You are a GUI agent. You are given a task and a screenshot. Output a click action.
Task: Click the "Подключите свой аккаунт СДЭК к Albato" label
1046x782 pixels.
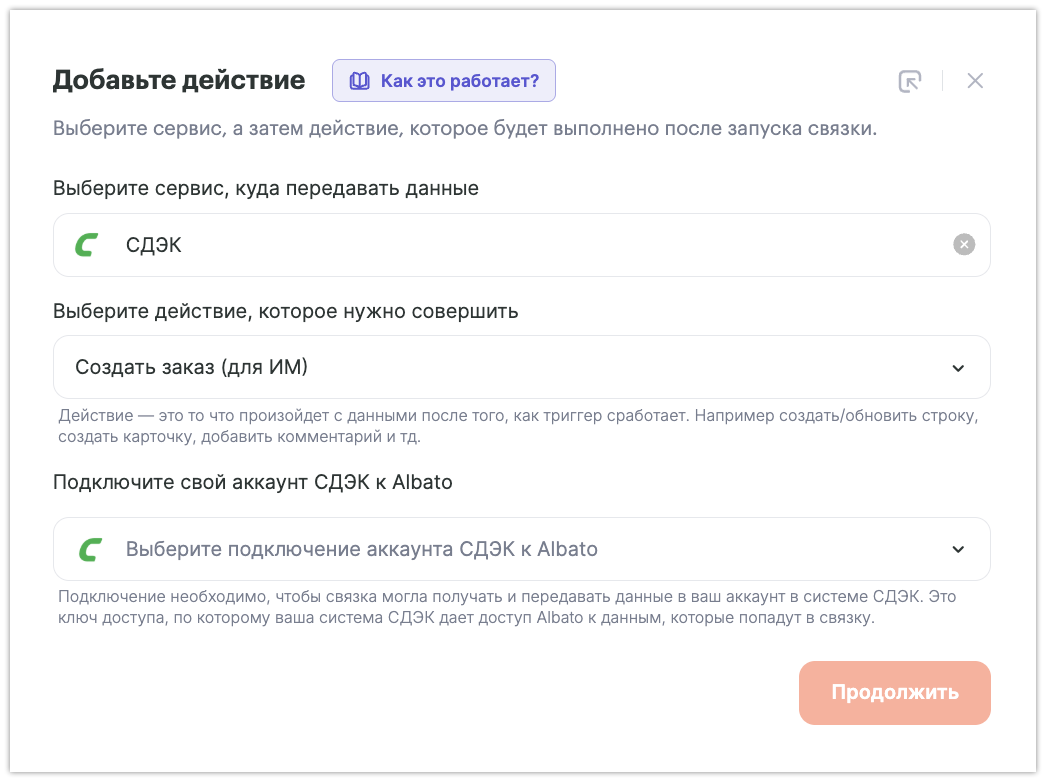click(x=253, y=482)
